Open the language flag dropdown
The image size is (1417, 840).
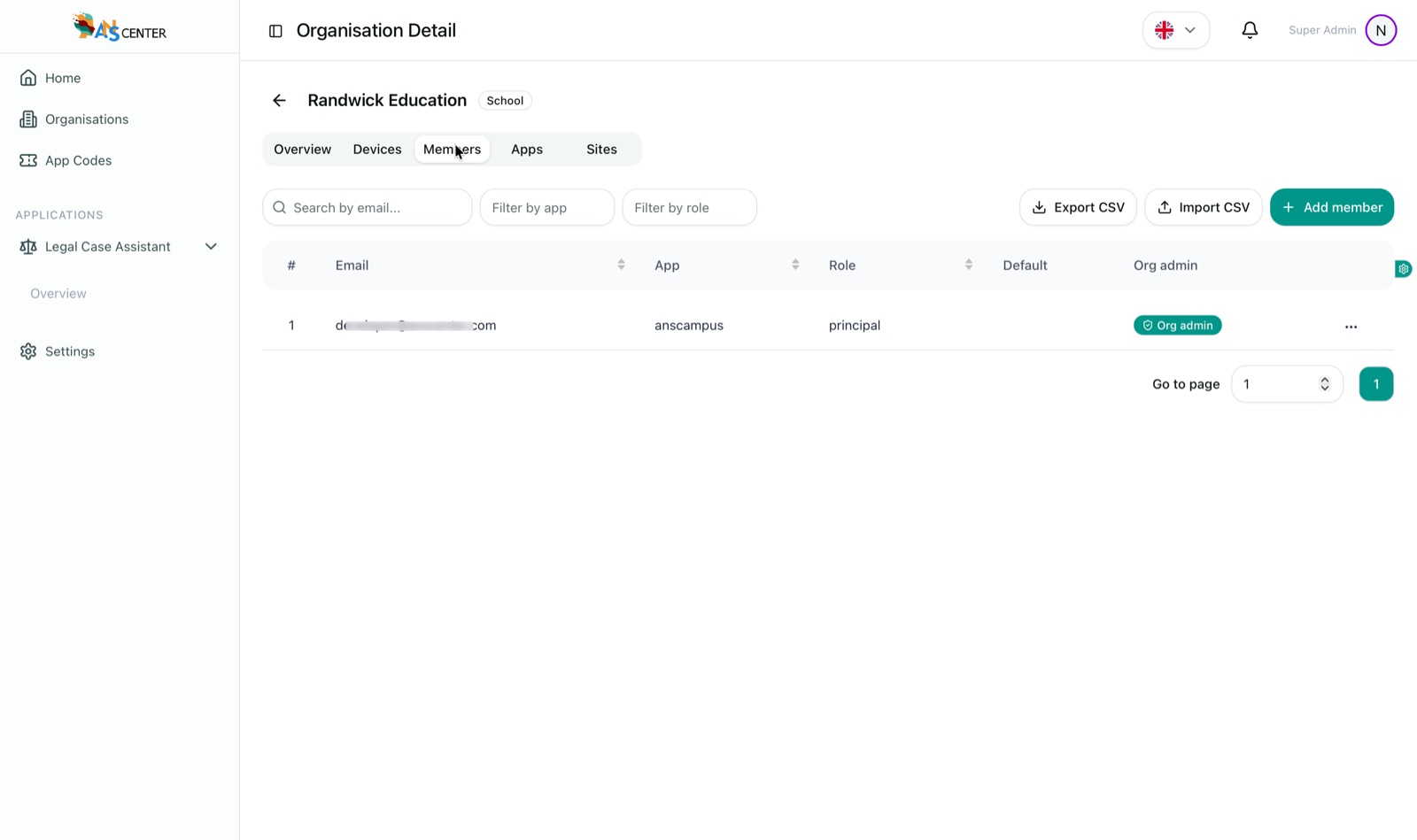[1176, 30]
